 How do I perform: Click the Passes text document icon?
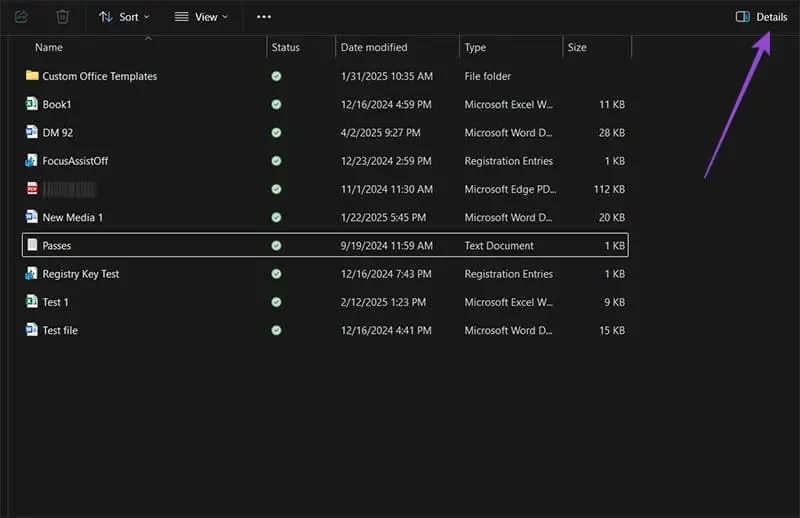coord(32,245)
